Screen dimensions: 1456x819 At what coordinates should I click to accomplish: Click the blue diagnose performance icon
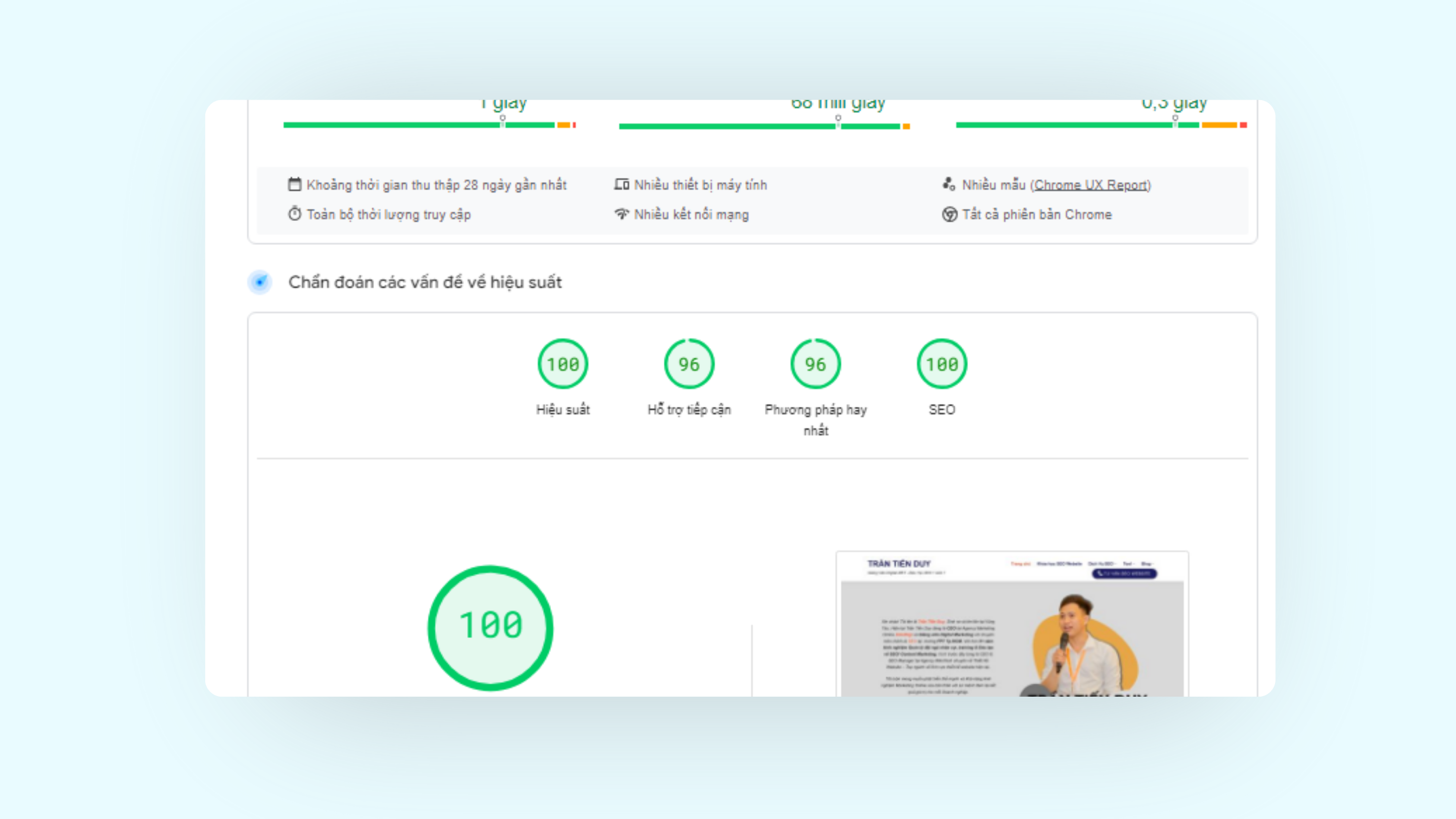[x=260, y=282]
